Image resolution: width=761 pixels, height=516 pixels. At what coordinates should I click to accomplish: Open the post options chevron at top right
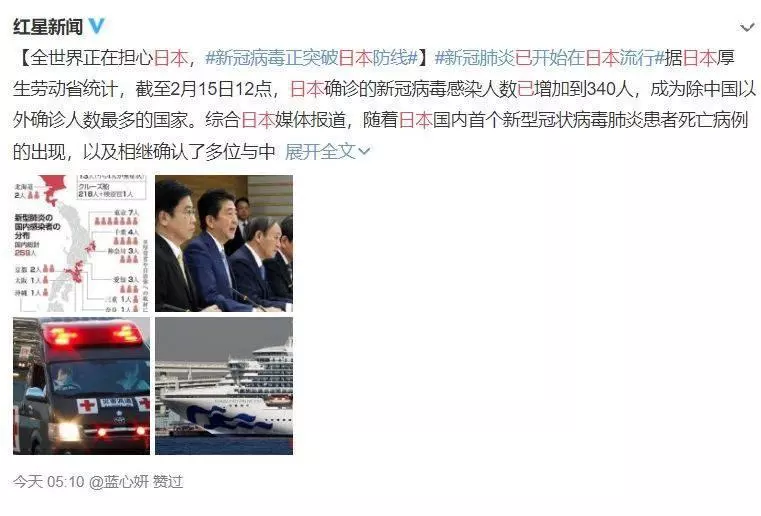coord(746,28)
